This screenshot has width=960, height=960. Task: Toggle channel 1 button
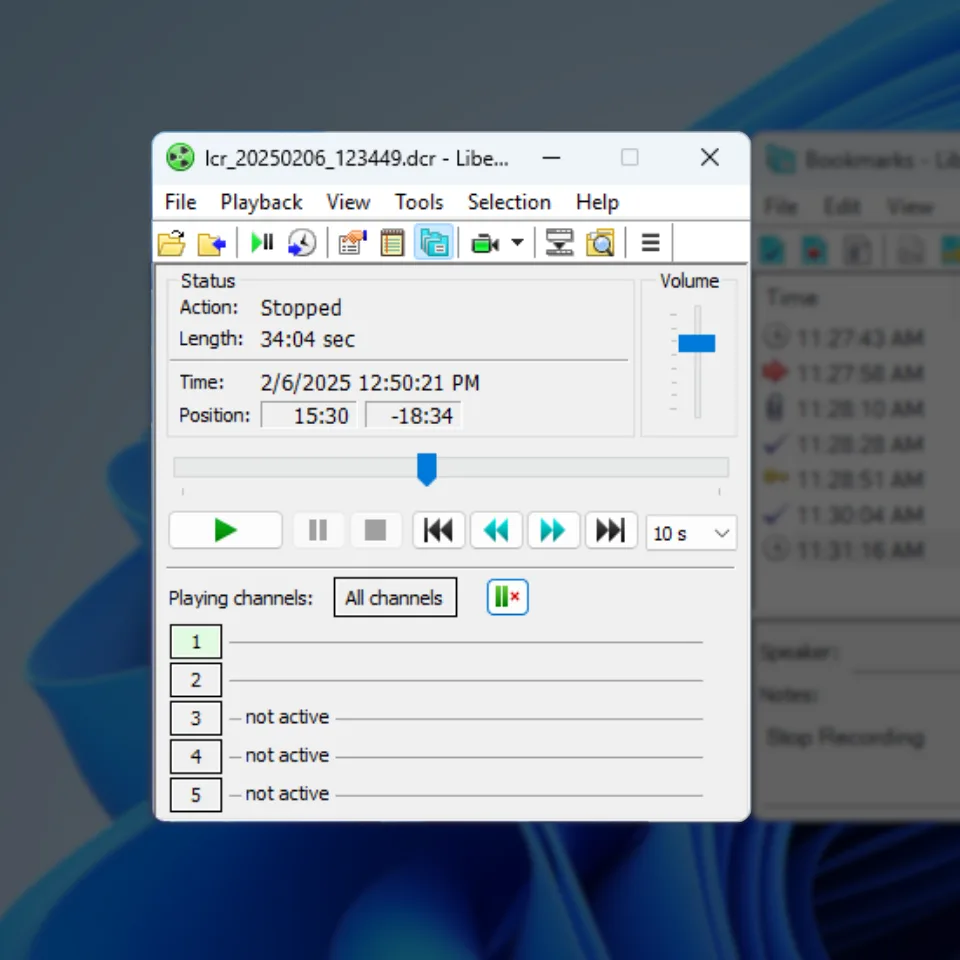[196, 642]
